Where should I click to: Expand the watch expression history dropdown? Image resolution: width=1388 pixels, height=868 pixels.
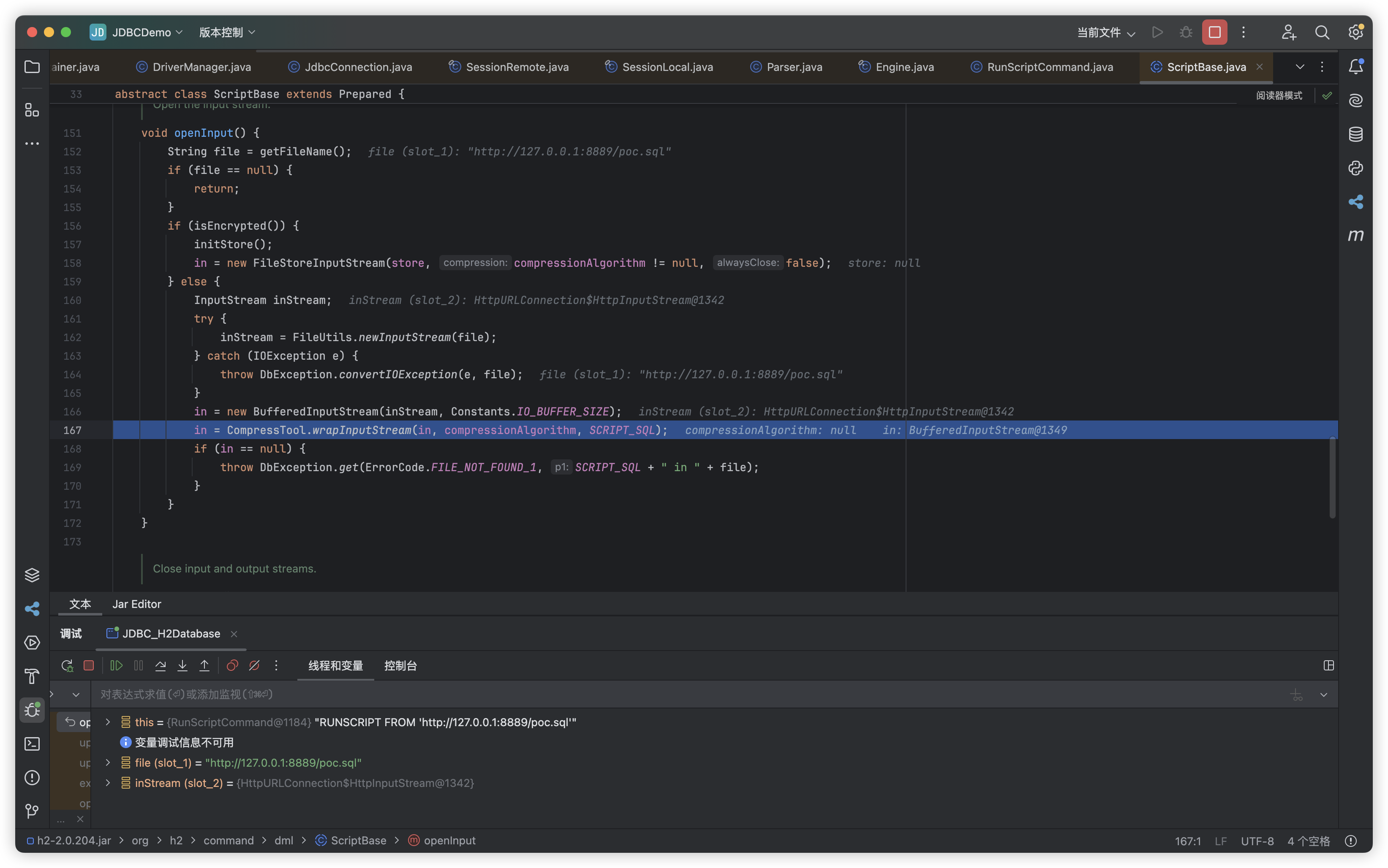(x=1324, y=694)
